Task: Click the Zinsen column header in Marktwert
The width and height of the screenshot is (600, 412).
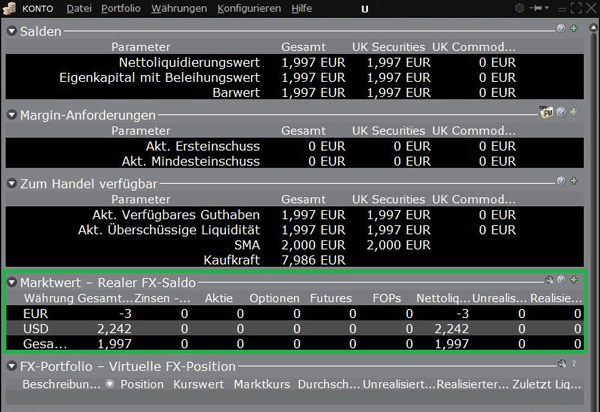Action: [x=162, y=298]
